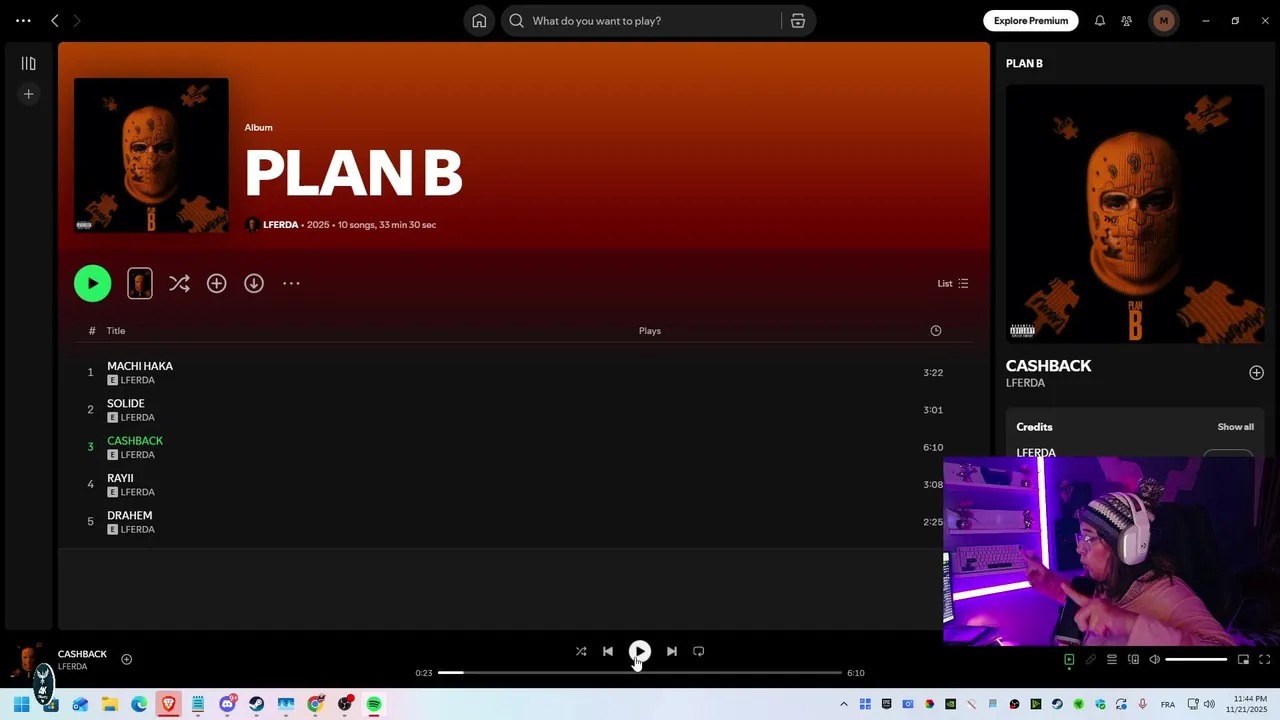This screenshot has height=720, width=1280.
Task: Adjust the volume slider
Action: [1196, 660]
